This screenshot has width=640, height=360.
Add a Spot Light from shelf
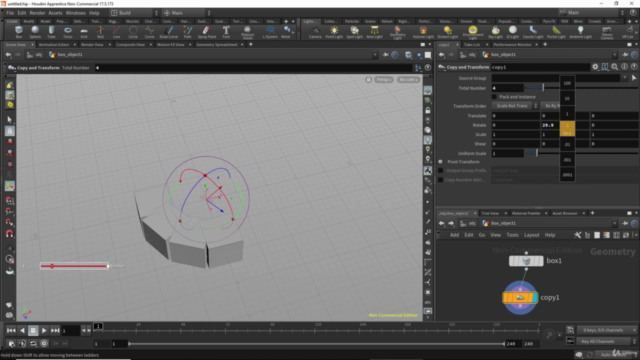tap(355, 32)
